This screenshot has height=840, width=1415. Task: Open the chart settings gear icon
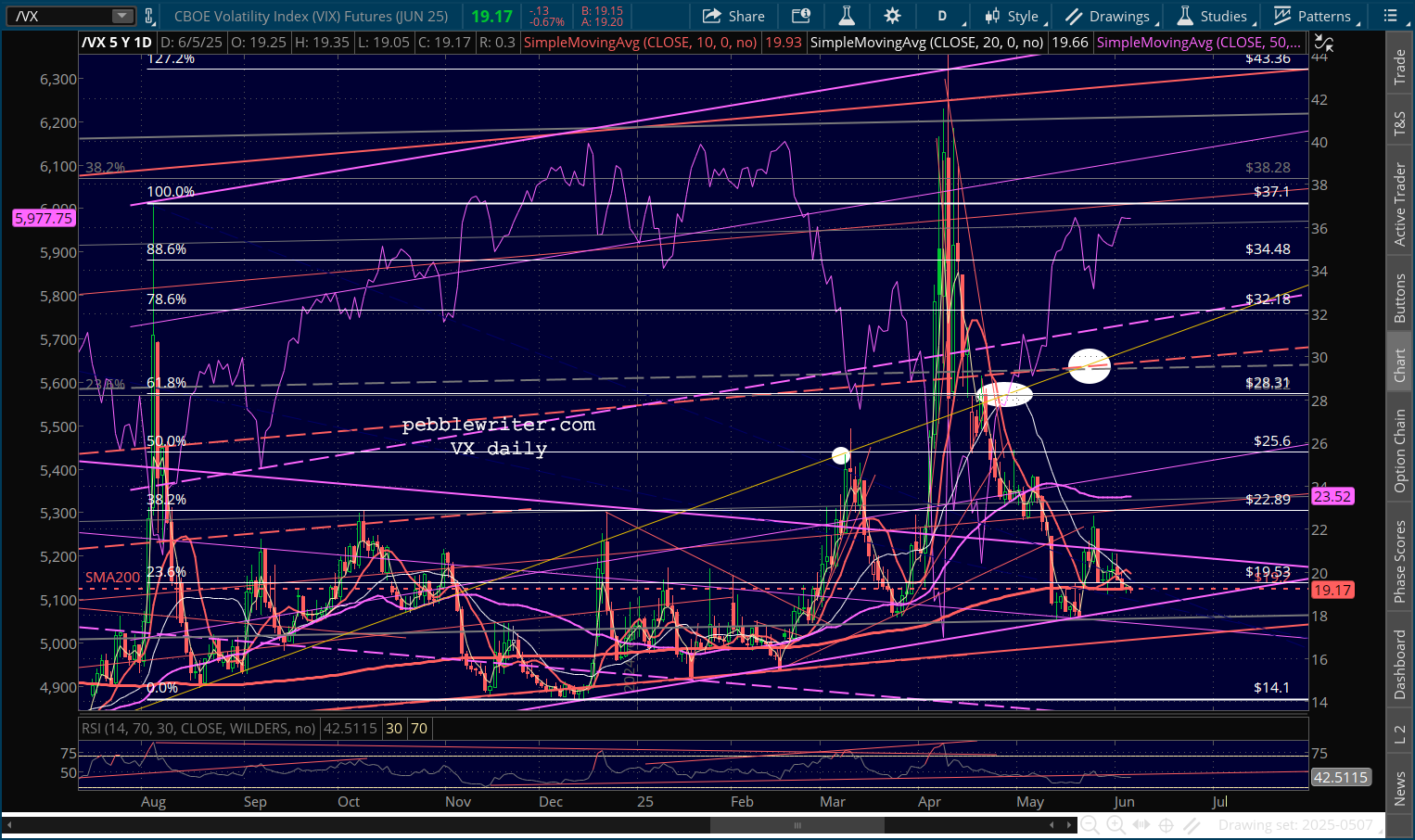point(892,16)
